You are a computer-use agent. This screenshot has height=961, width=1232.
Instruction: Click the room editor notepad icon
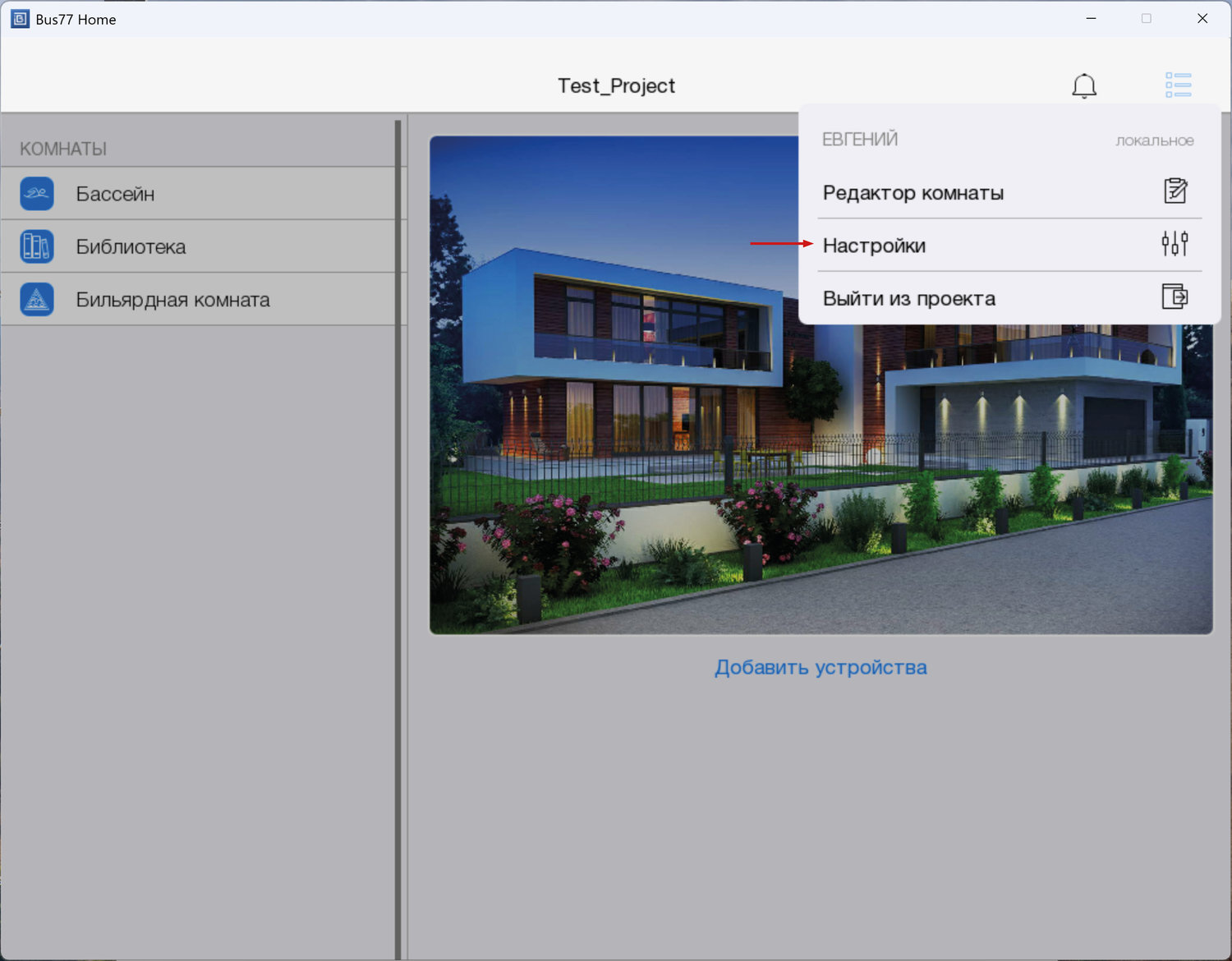1175,191
